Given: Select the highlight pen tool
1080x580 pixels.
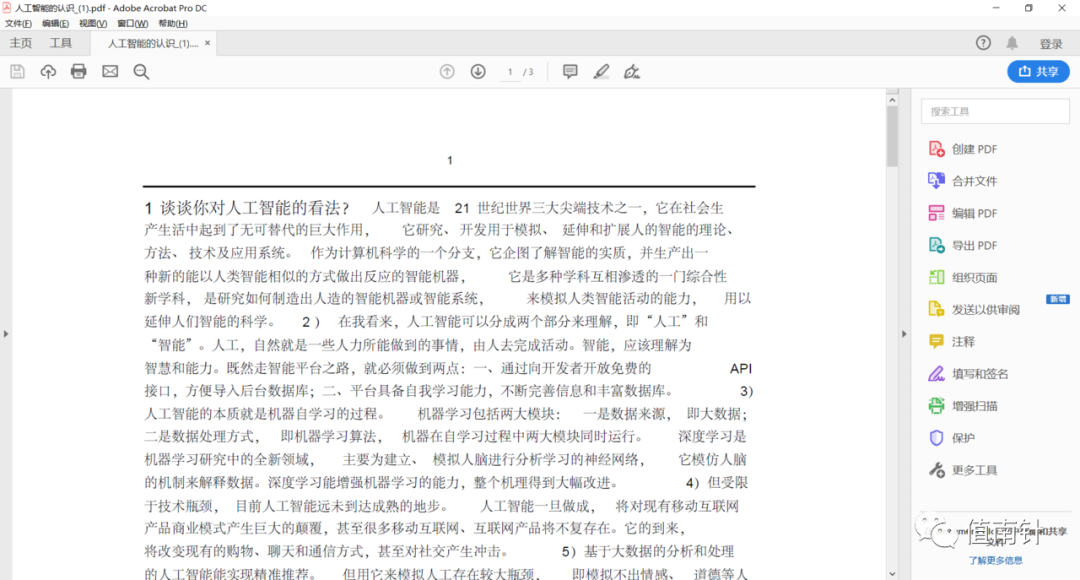Looking at the screenshot, I should (601, 72).
